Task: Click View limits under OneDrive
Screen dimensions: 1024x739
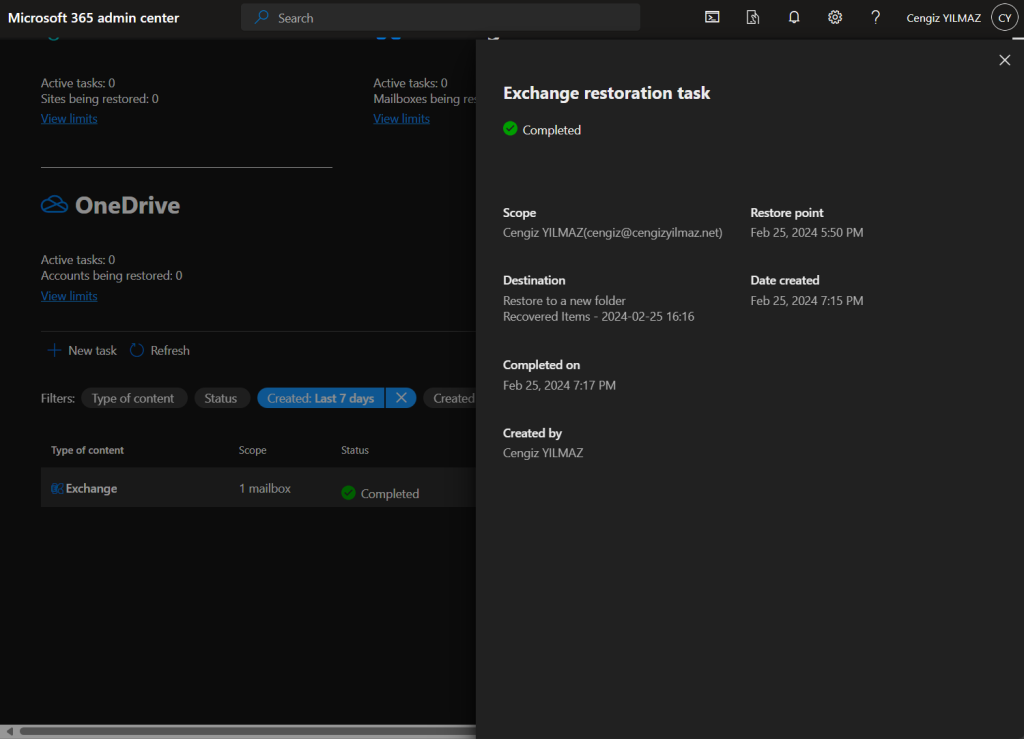Action: click(69, 296)
